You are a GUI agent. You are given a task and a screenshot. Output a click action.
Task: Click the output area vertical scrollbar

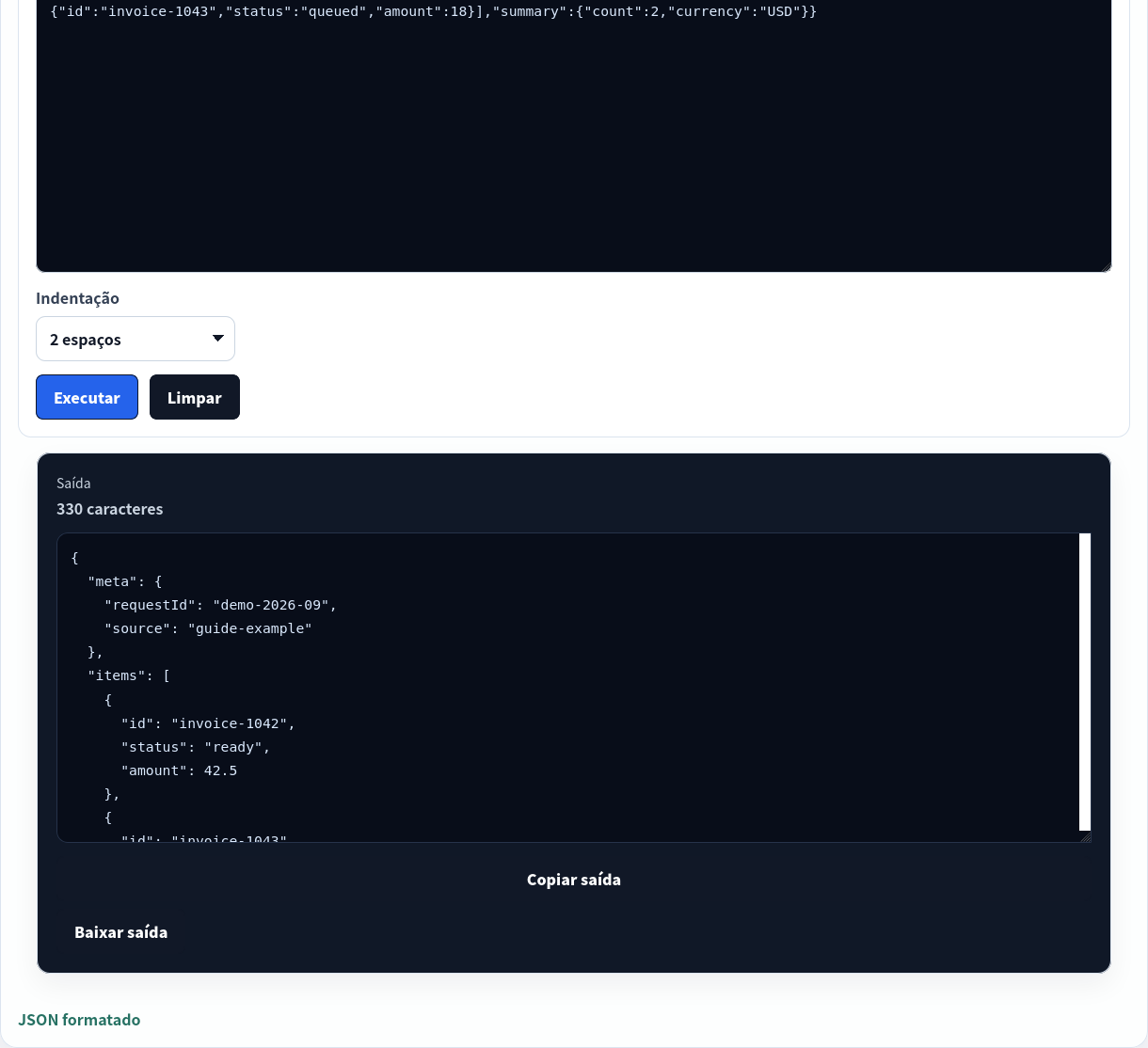pos(1085,682)
